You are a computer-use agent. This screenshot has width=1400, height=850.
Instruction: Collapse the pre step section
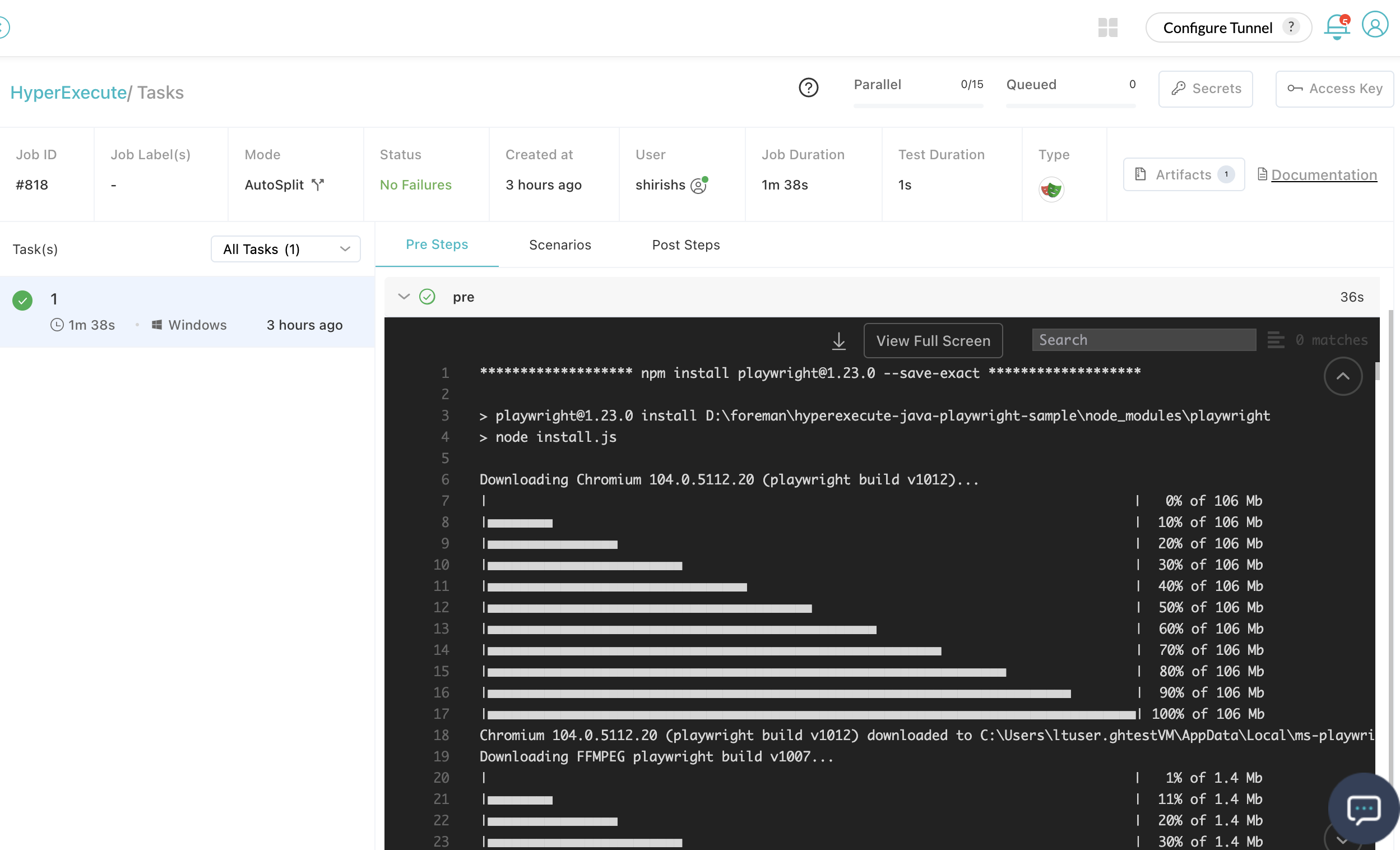pyautogui.click(x=404, y=297)
